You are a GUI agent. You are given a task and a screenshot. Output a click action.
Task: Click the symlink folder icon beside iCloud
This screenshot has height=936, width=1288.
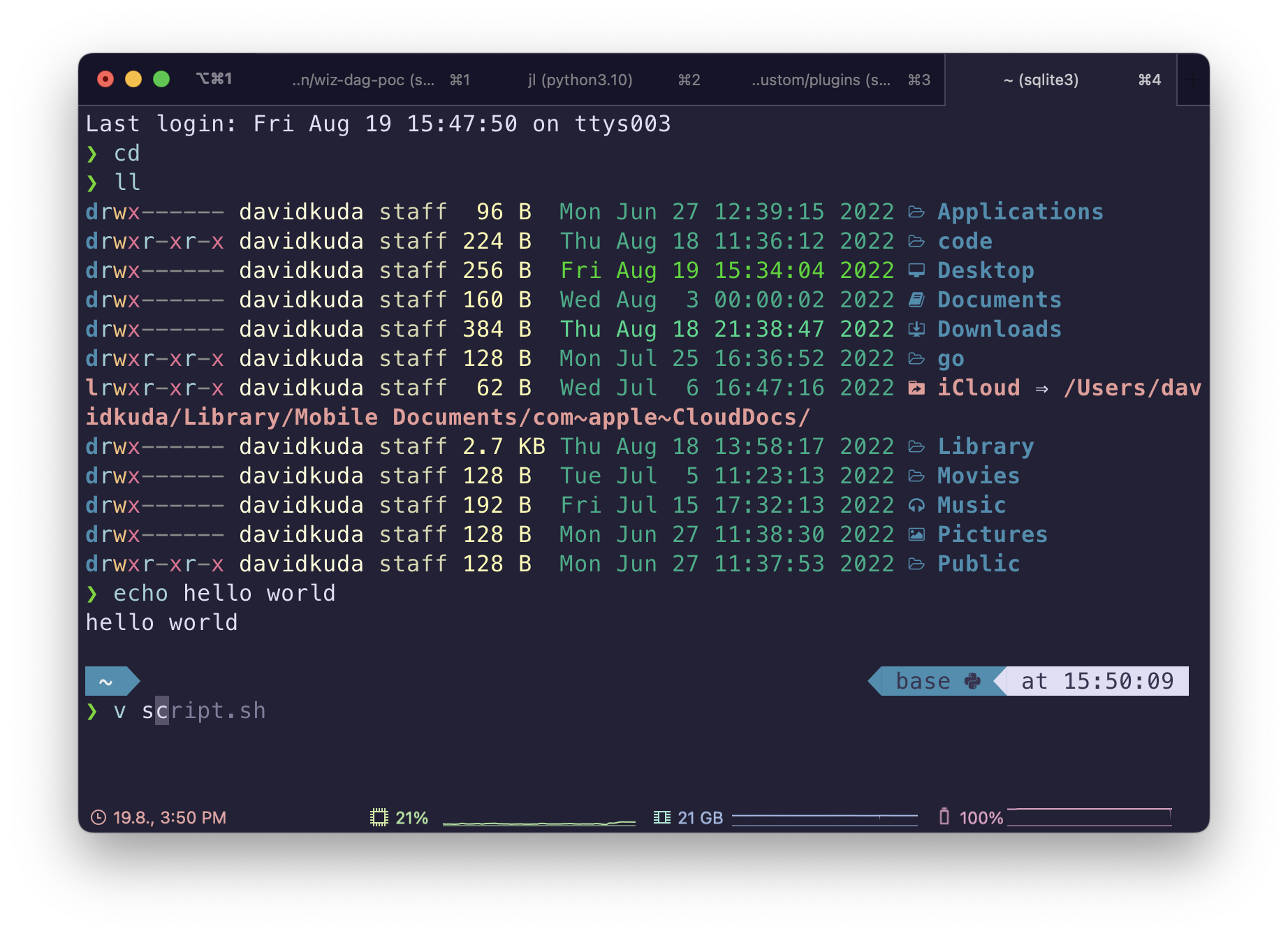point(916,388)
